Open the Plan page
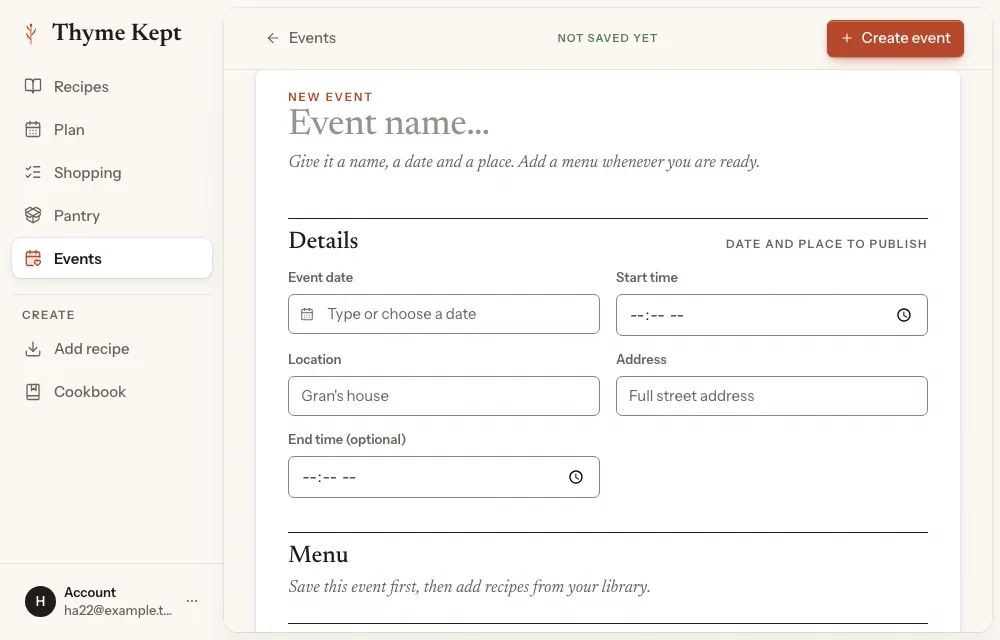1000x640 pixels. point(112,129)
